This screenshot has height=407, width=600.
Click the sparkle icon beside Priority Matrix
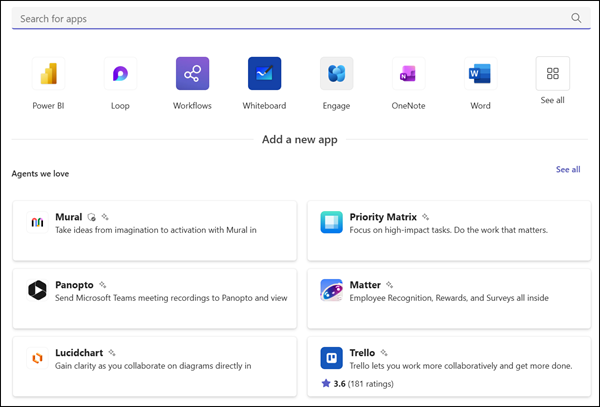coord(426,217)
